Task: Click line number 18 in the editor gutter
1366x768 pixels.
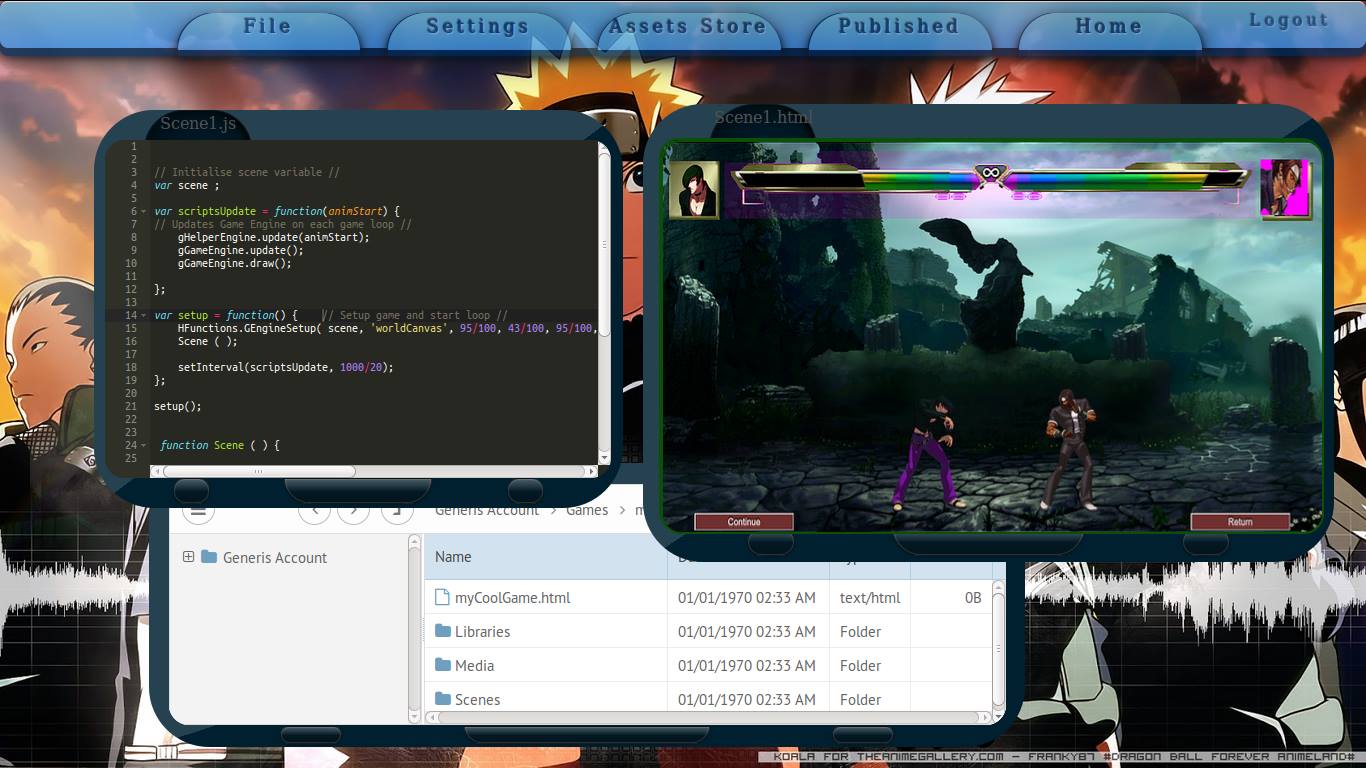Action: (131, 368)
